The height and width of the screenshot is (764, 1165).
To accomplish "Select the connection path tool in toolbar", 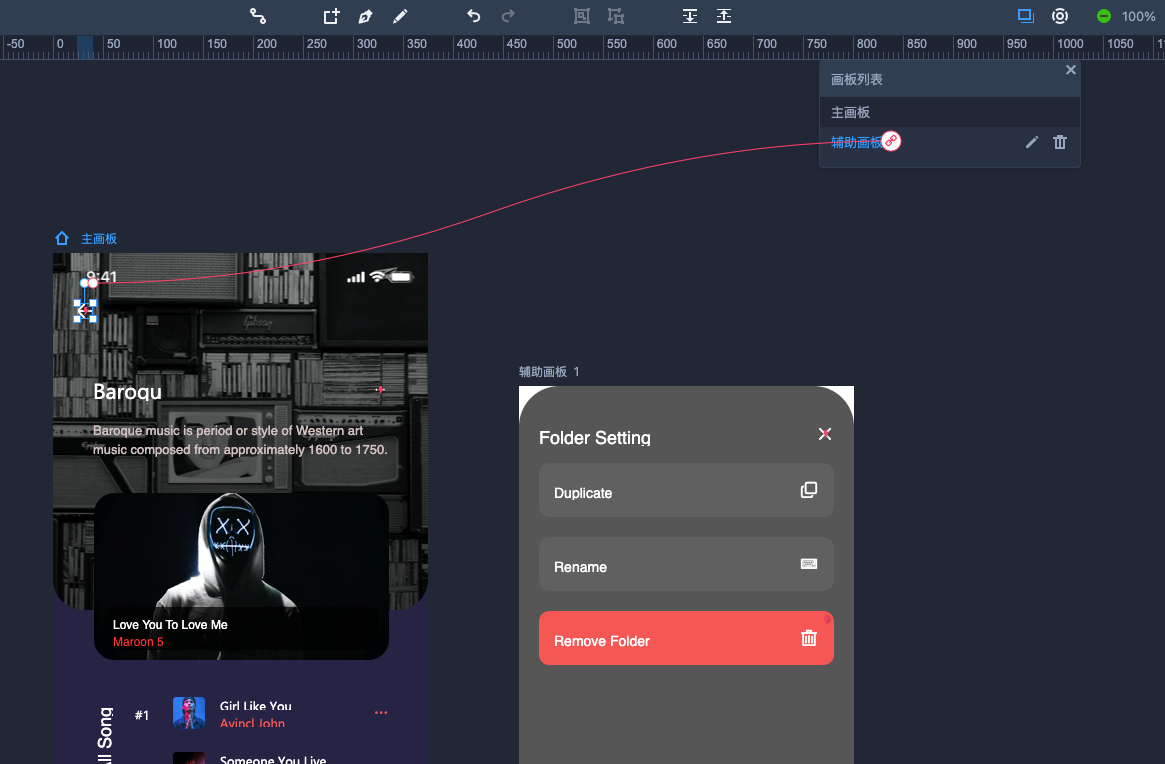I will [x=258, y=16].
